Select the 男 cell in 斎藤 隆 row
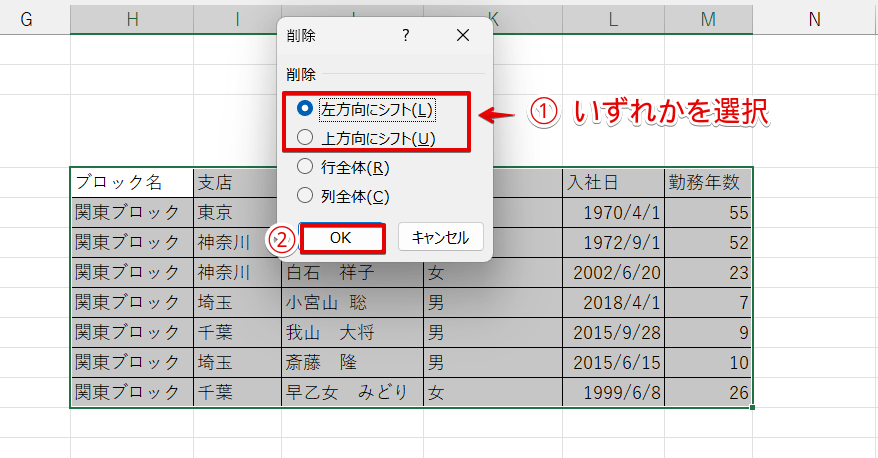This screenshot has width=878, height=458. [x=493, y=363]
